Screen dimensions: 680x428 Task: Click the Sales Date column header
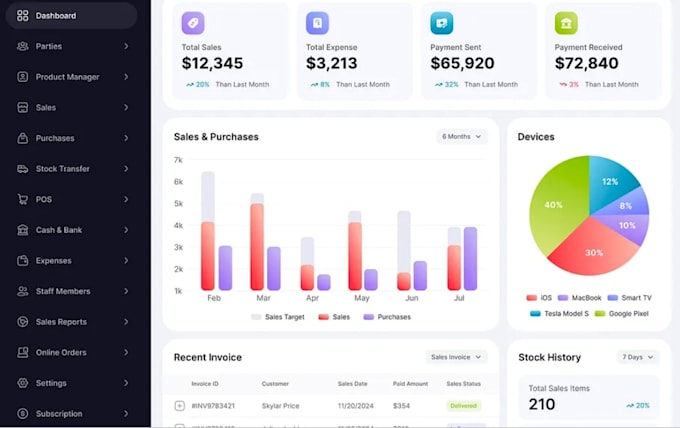pyautogui.click(x=353, y=384)
